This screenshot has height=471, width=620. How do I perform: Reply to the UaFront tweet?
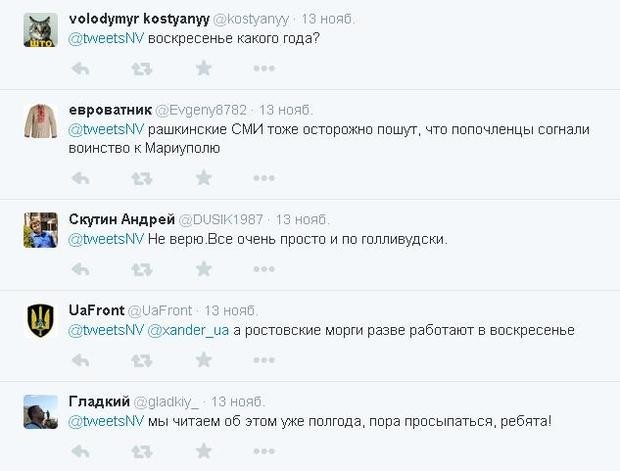[x=81, y=361]
